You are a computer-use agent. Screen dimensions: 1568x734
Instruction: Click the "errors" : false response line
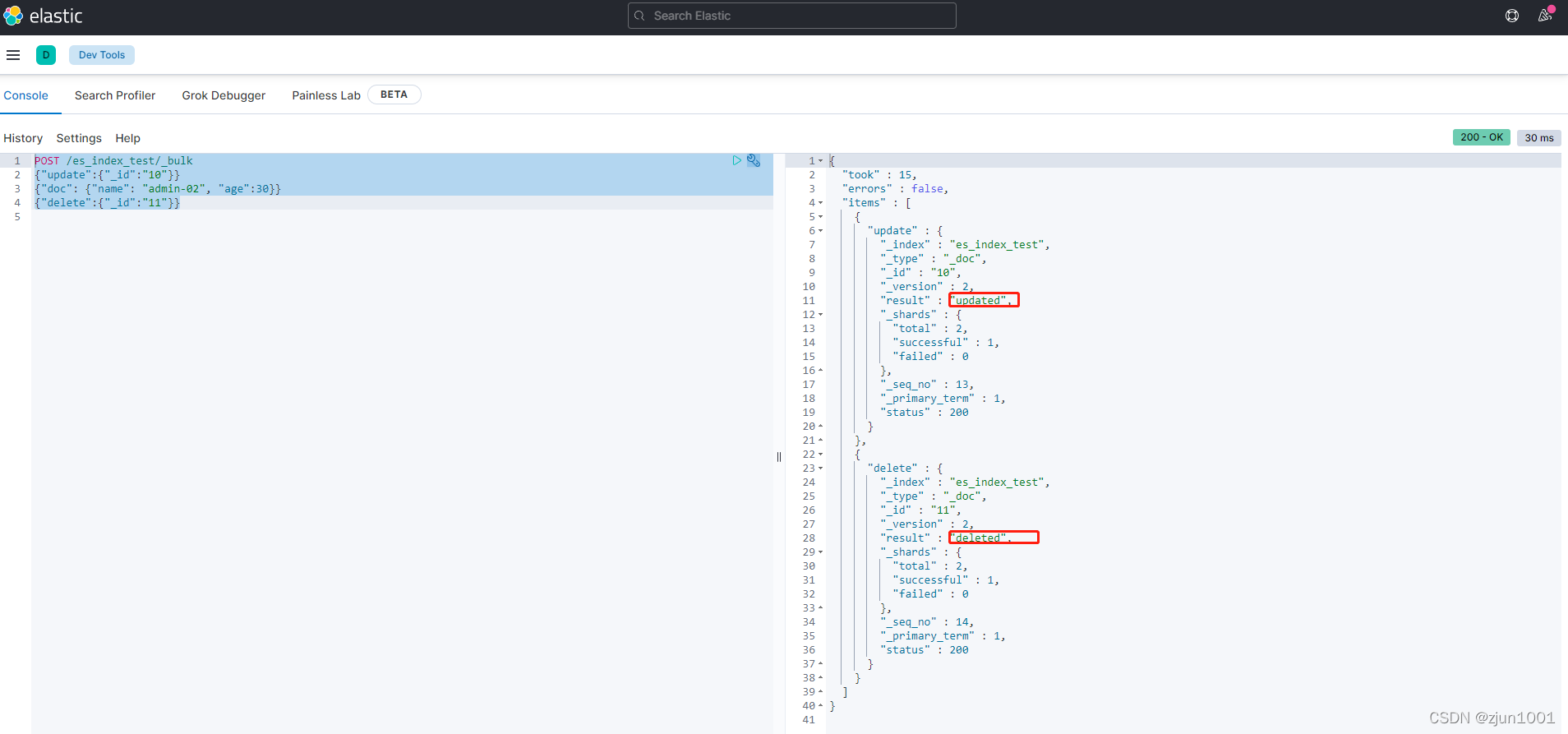click(895, 189)
